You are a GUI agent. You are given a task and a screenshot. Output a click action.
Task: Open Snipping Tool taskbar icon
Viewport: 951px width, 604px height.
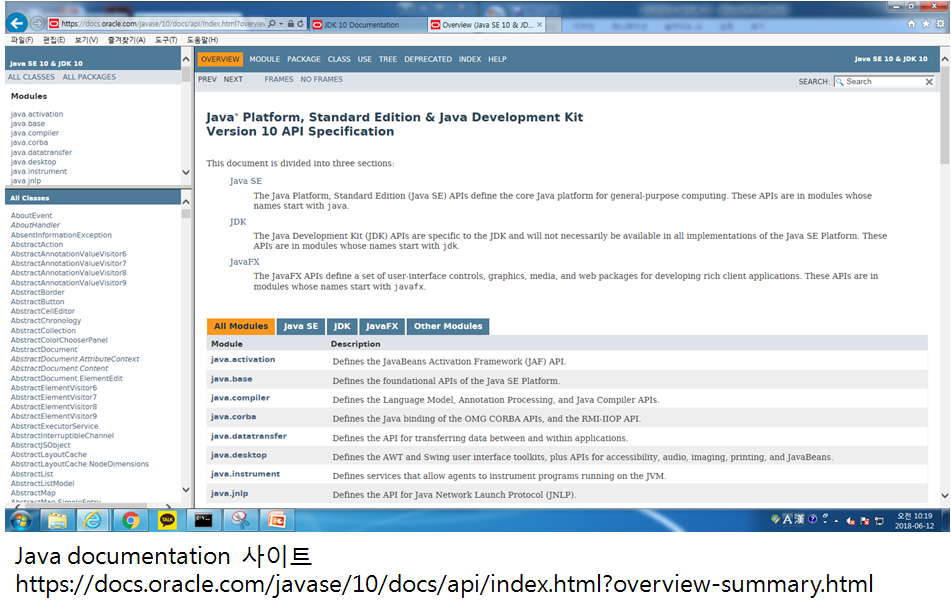[x=240, y=520]
